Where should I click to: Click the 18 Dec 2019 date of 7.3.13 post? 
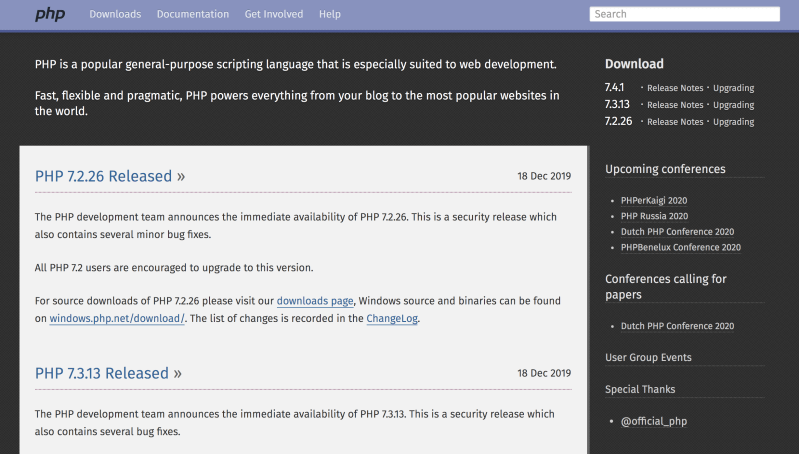pyautogui.click(x=544, y=373)
